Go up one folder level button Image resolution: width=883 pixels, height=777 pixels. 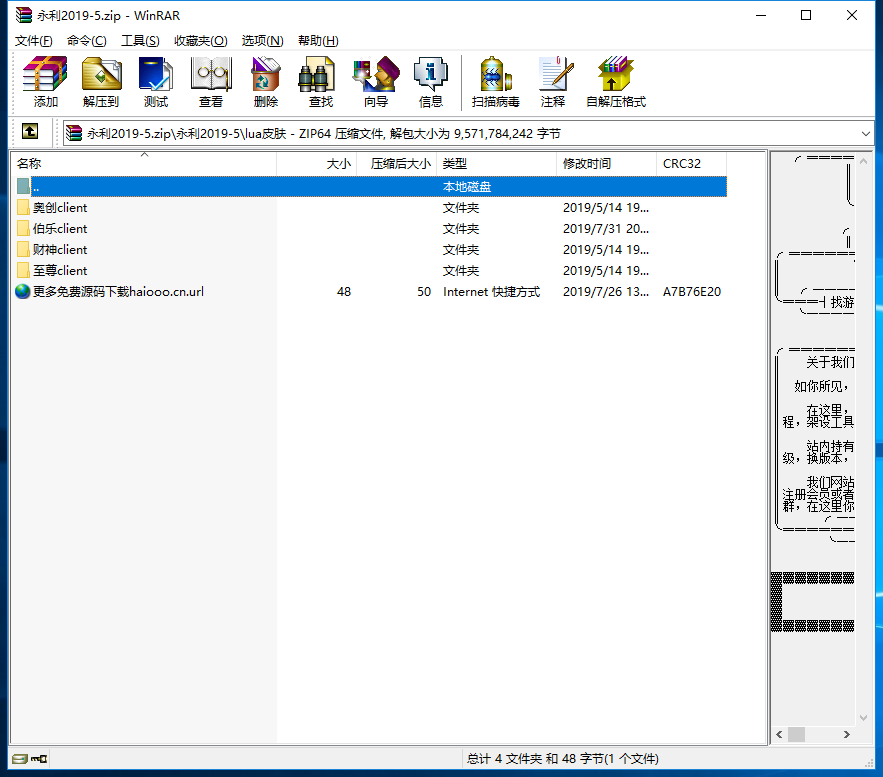pos(30,132)
